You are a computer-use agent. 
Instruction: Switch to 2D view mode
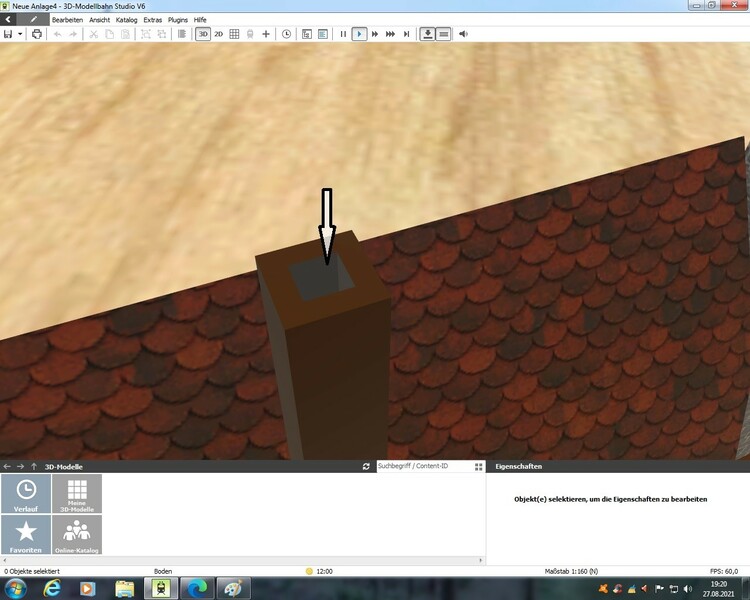tap(219, 34)
